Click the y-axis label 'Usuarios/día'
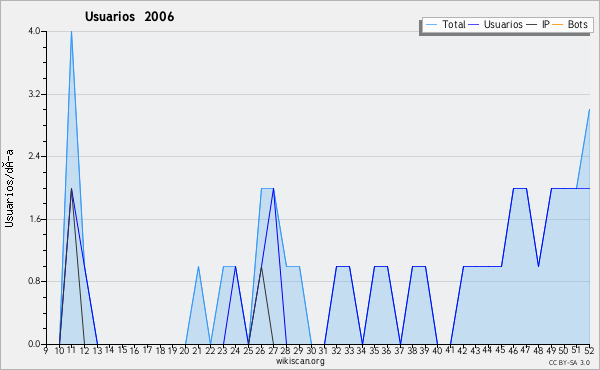Viewport: 600px width, 370px height. click(x=9, y=188)
